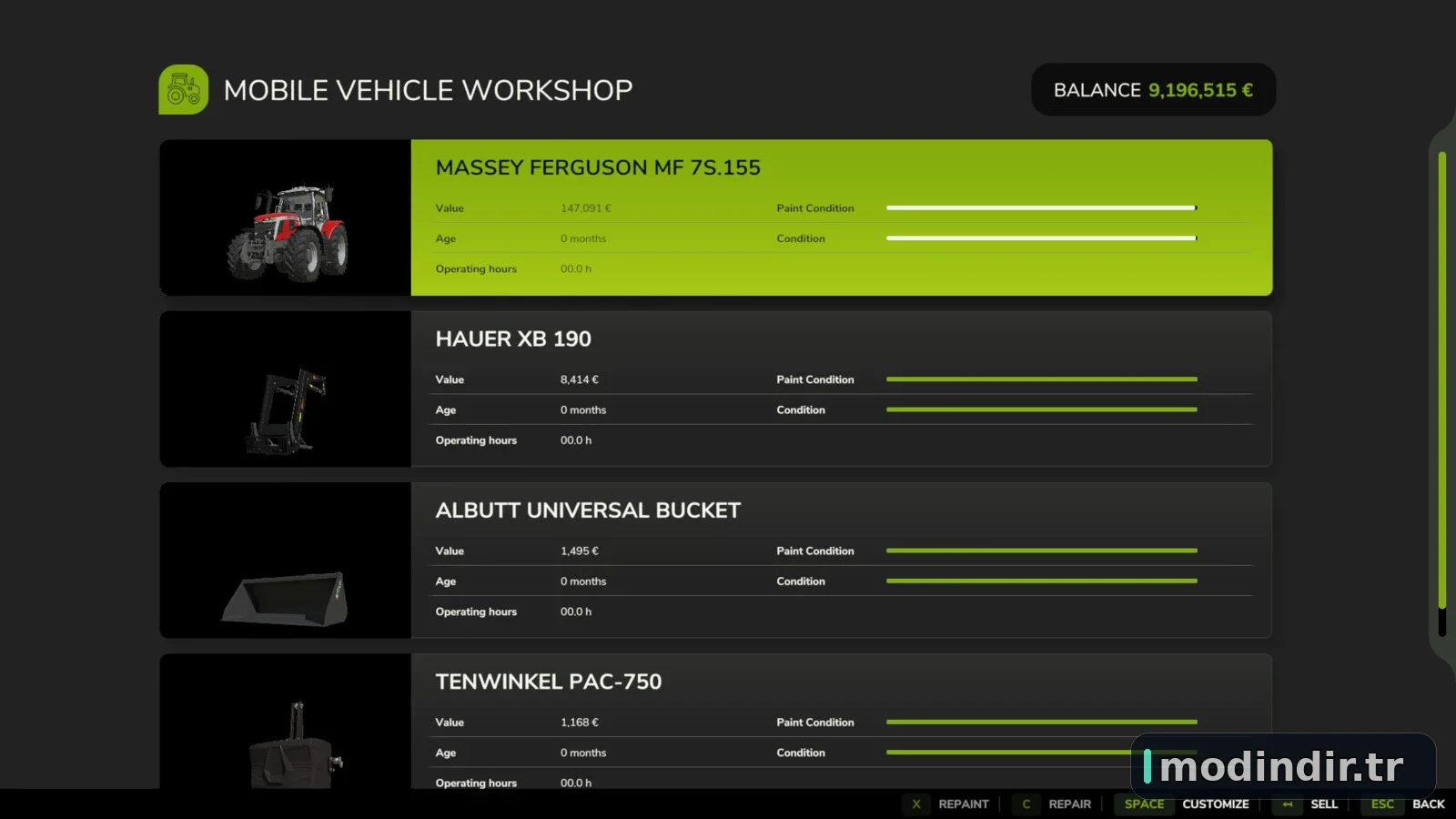Click the ESC key icon beside Back
This screenshot has width=1456, height=819.
(x=1382, y=804)
